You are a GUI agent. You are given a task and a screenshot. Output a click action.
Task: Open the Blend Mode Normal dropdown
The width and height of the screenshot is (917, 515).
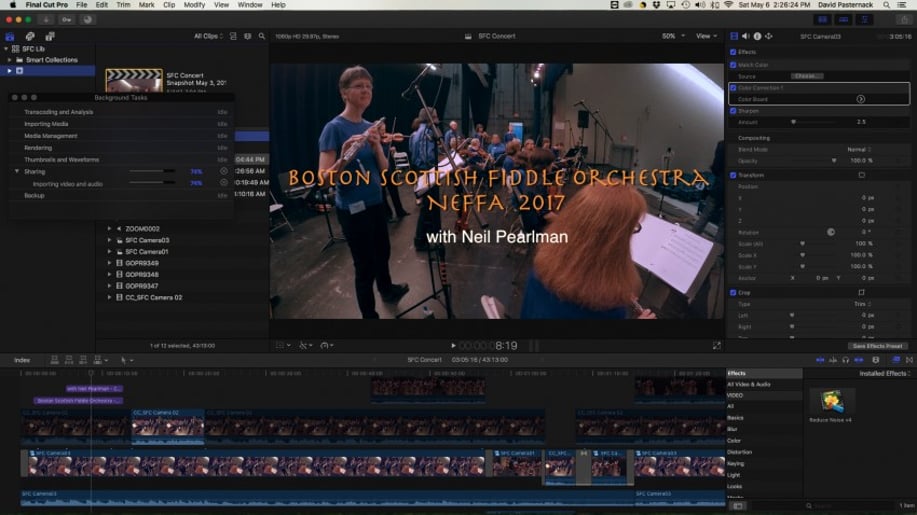click(860, 150)
